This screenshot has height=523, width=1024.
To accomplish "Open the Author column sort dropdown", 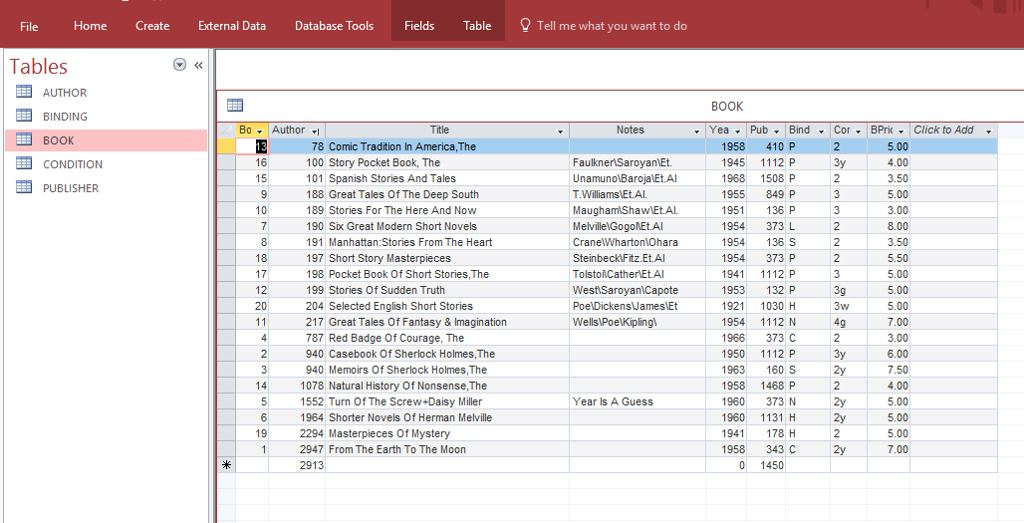I will click(316, 131).
